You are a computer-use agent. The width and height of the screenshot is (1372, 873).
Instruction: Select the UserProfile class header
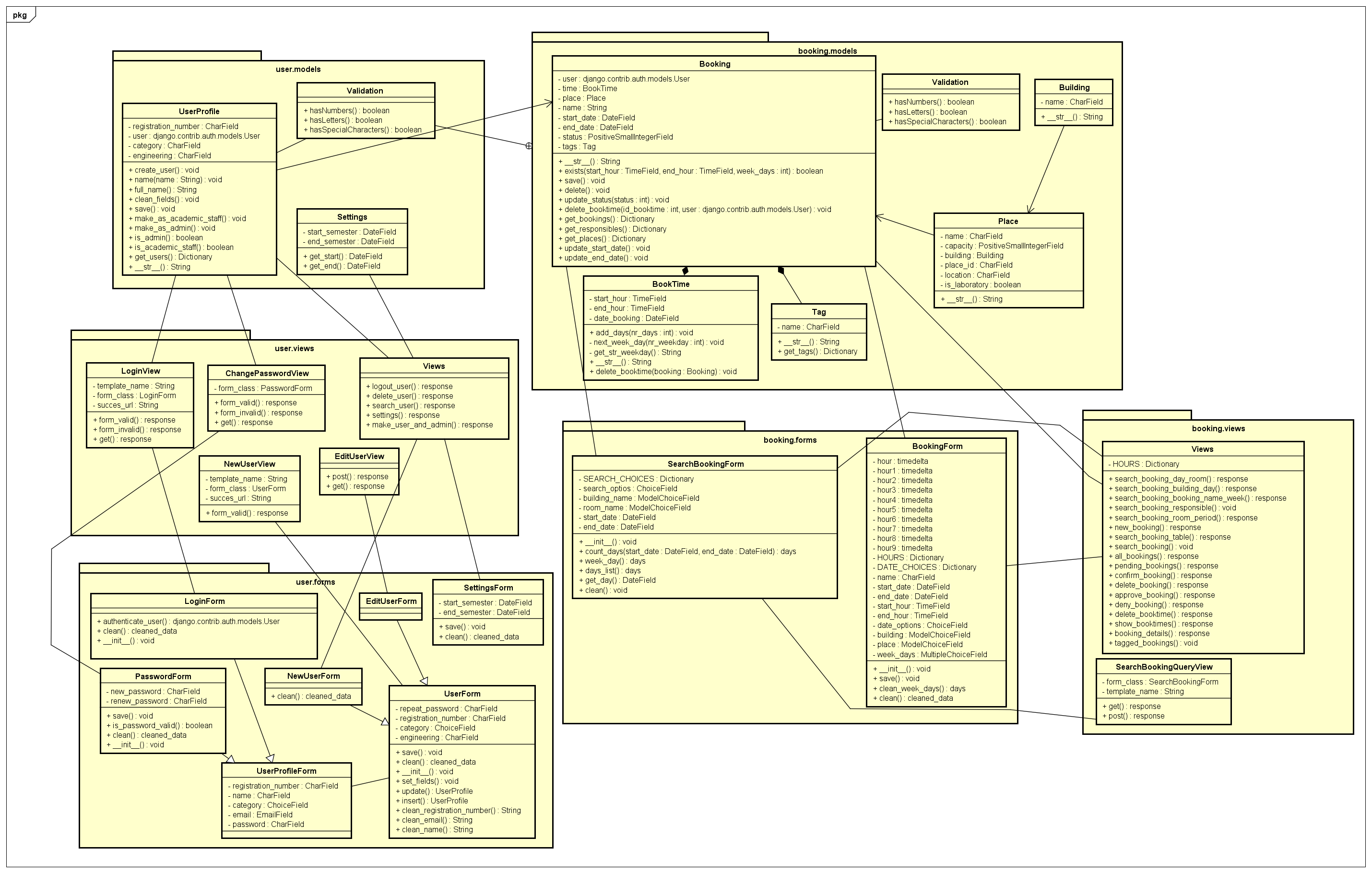199,111
